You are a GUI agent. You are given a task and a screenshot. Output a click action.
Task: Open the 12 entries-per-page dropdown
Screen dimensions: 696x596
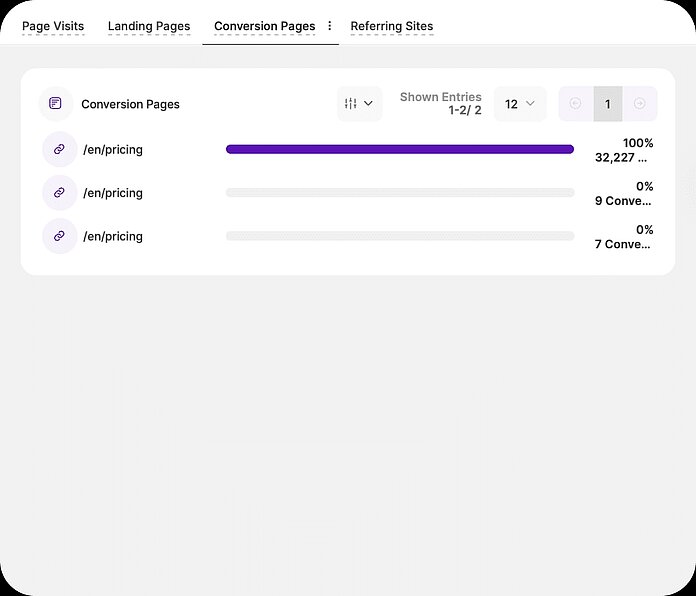pos(520,104)
